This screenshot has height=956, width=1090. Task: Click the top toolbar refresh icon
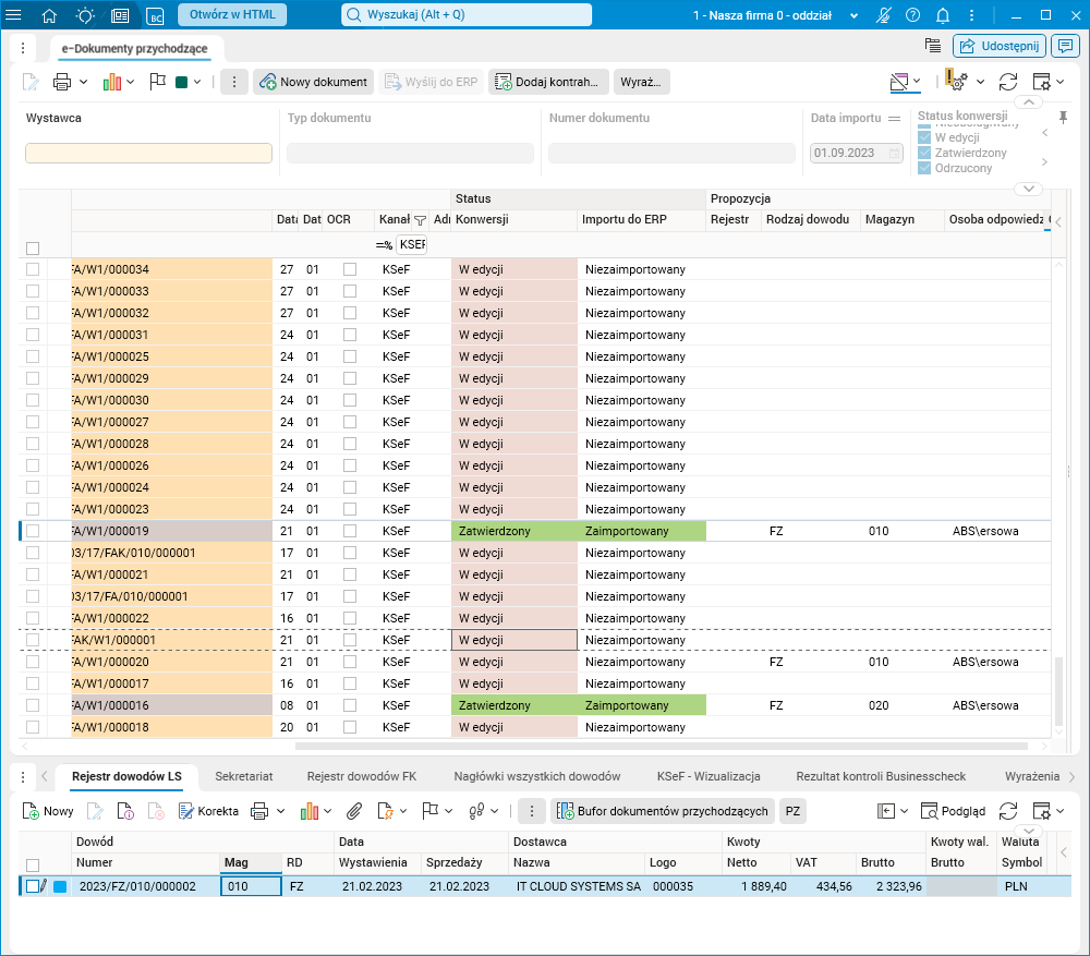point(1008,82)
